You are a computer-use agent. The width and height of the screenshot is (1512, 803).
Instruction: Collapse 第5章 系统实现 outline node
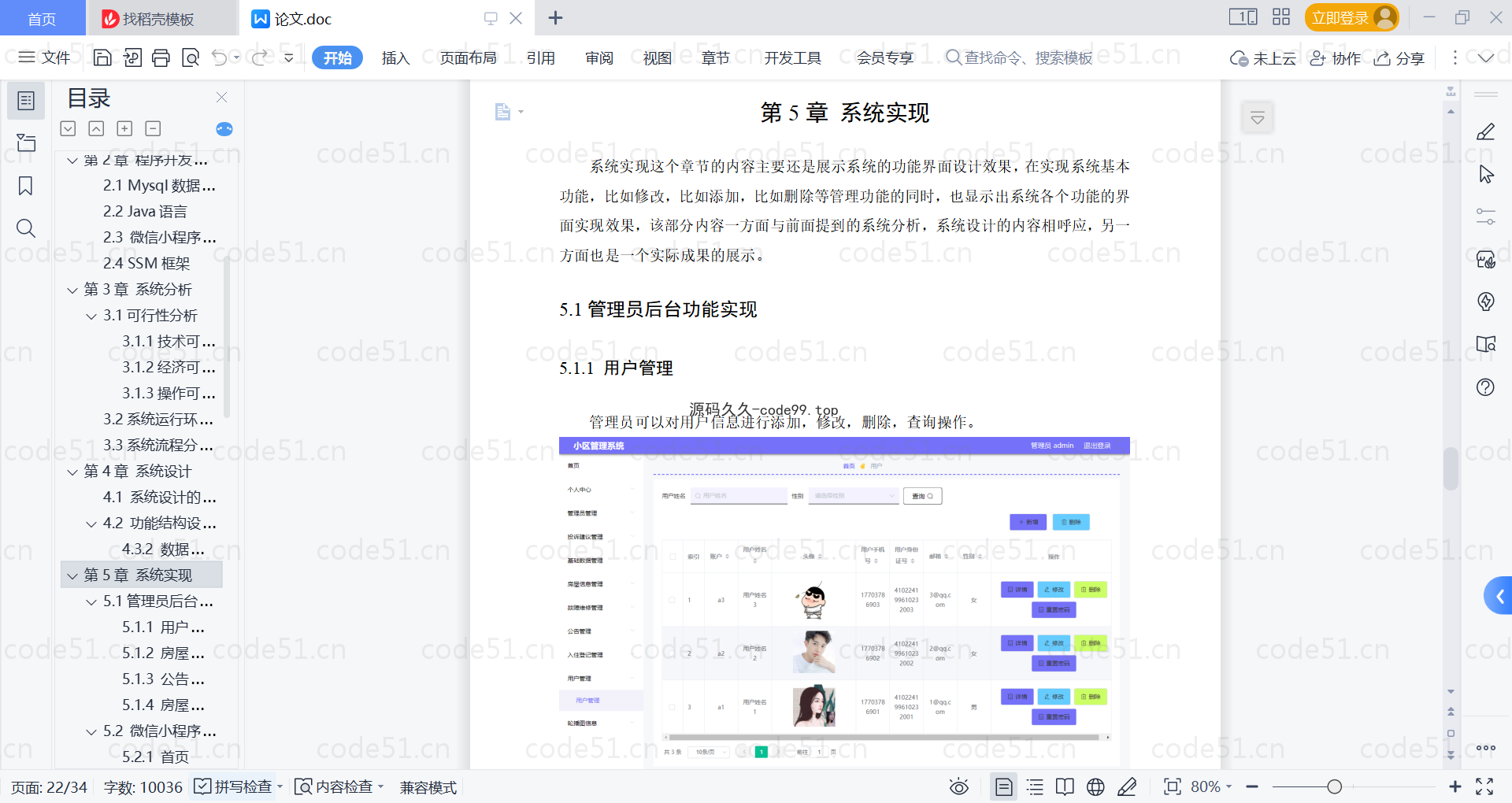click(72, 576)
